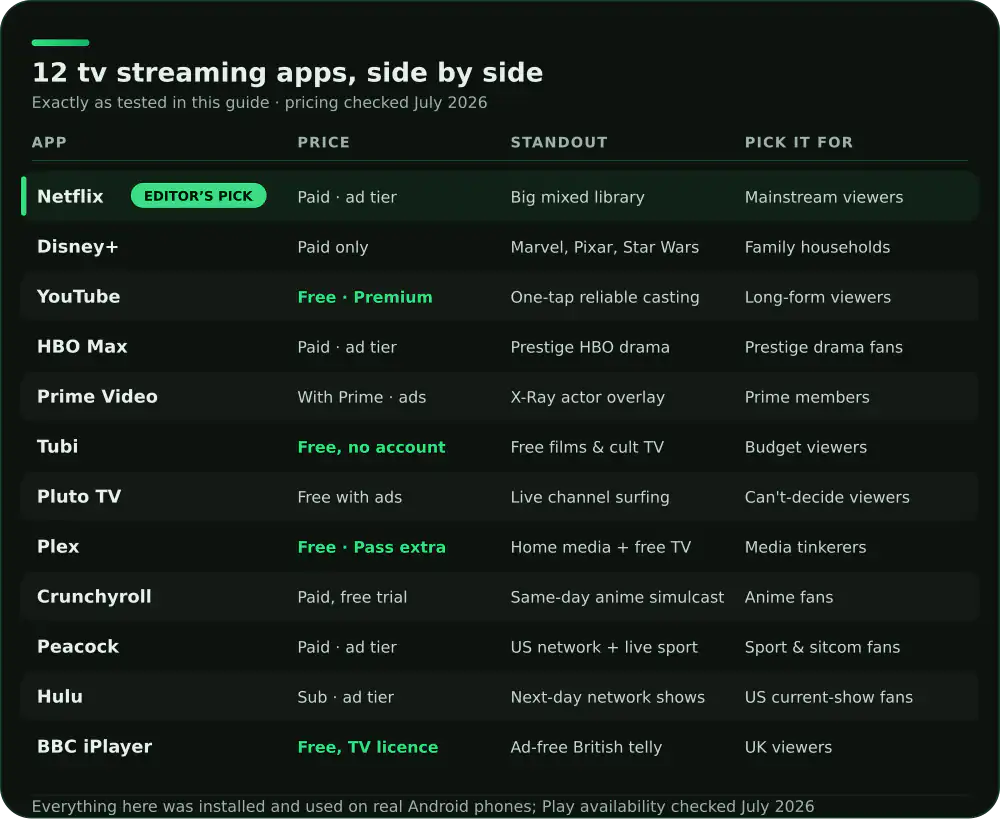
Task: Click 'Sport & sitcom fans' cell
Action: 822,647
